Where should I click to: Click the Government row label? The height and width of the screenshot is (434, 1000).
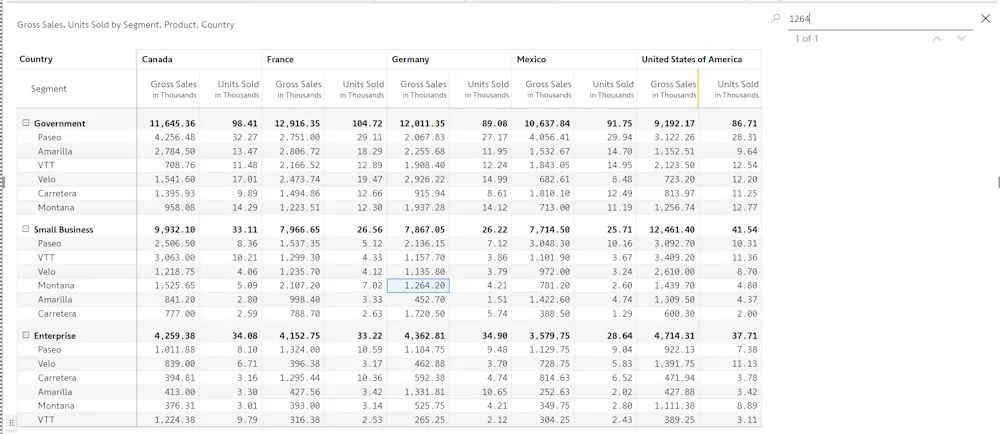[x=59, y=124]
